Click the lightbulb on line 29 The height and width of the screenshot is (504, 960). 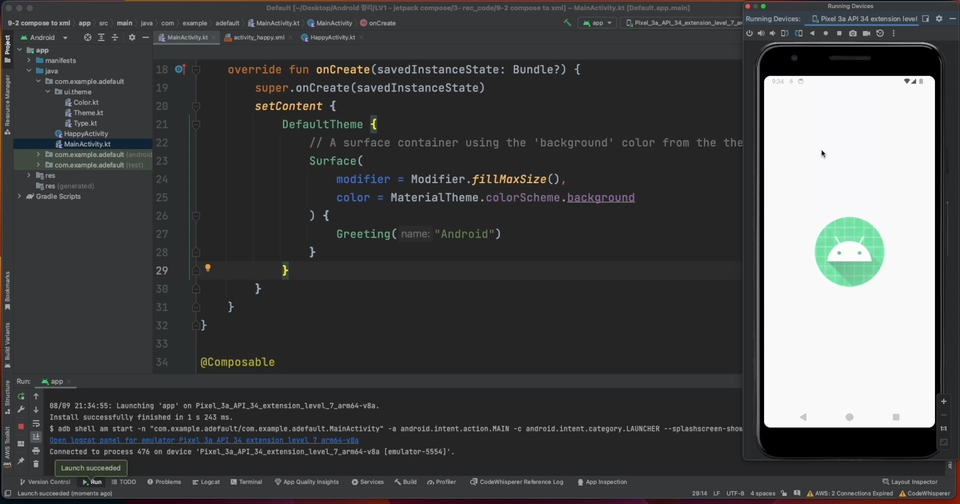click(x=208, y=268)
